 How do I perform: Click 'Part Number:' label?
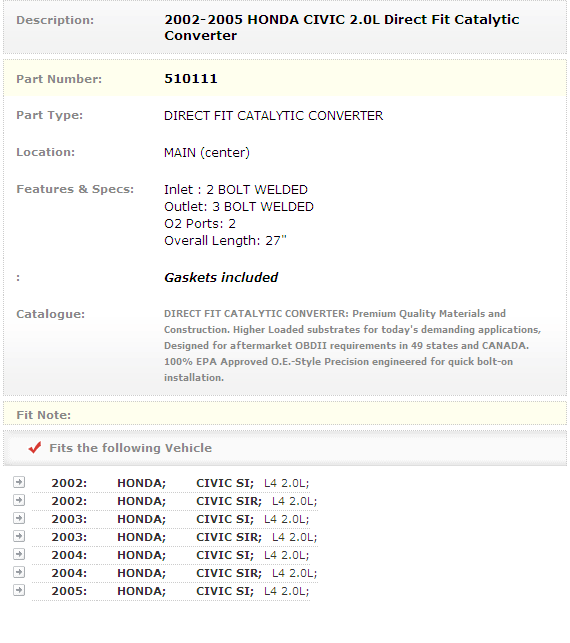pyautogui.click(x=59, y=79)
